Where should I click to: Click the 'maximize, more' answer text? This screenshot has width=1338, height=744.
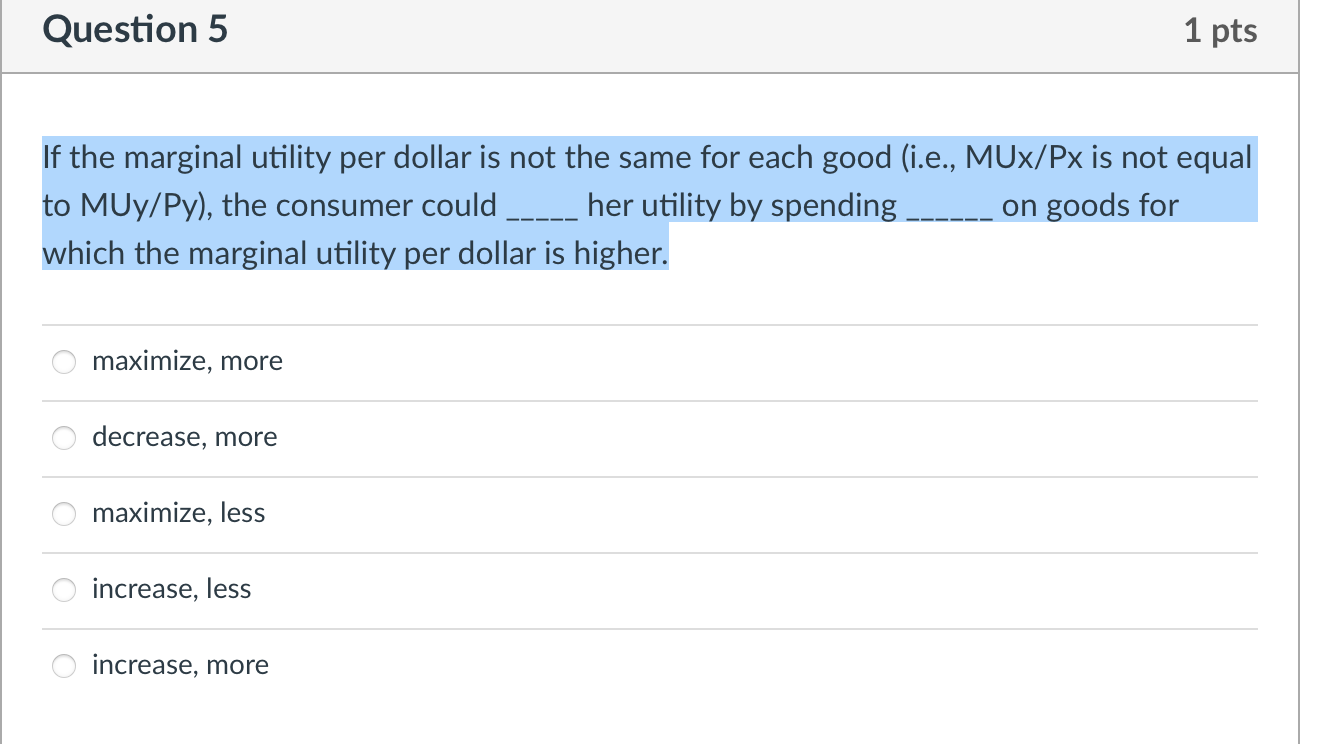(186, 362)
